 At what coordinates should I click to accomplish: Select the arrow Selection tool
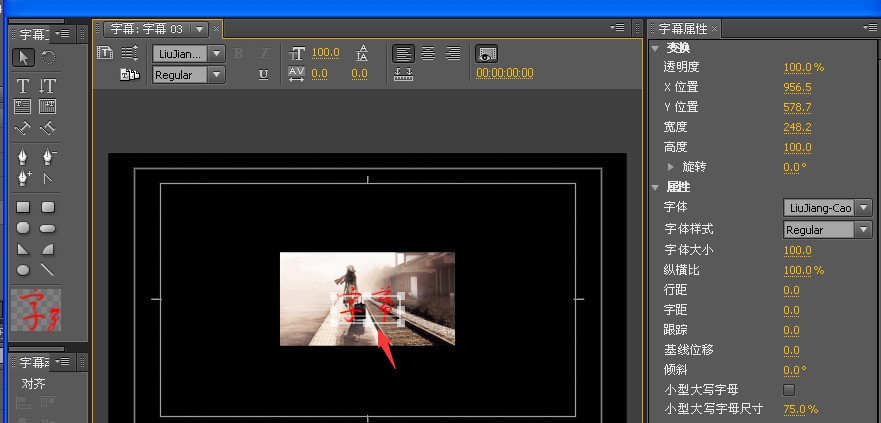click(x=22, y=57)
